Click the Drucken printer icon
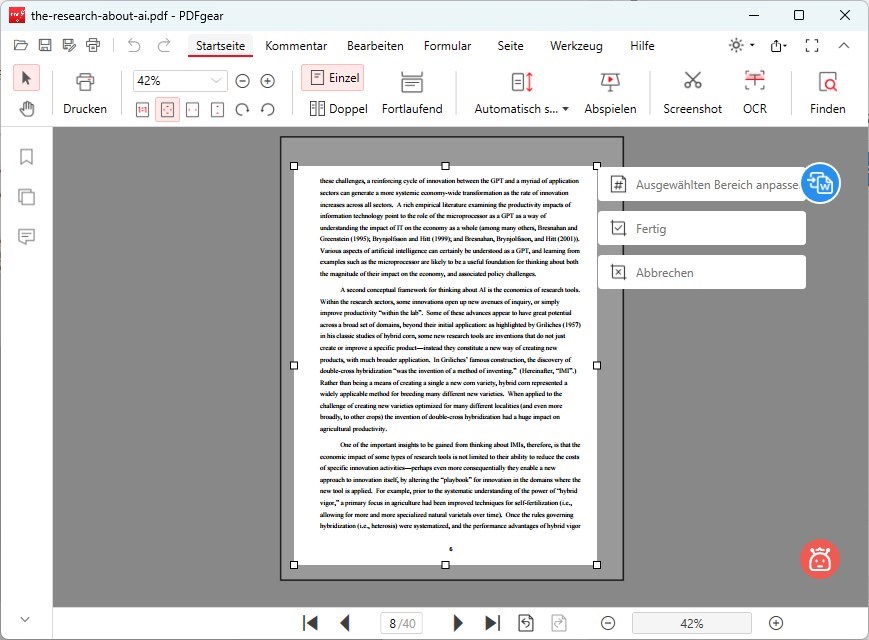The image size is (869, 640). (85, 82)
